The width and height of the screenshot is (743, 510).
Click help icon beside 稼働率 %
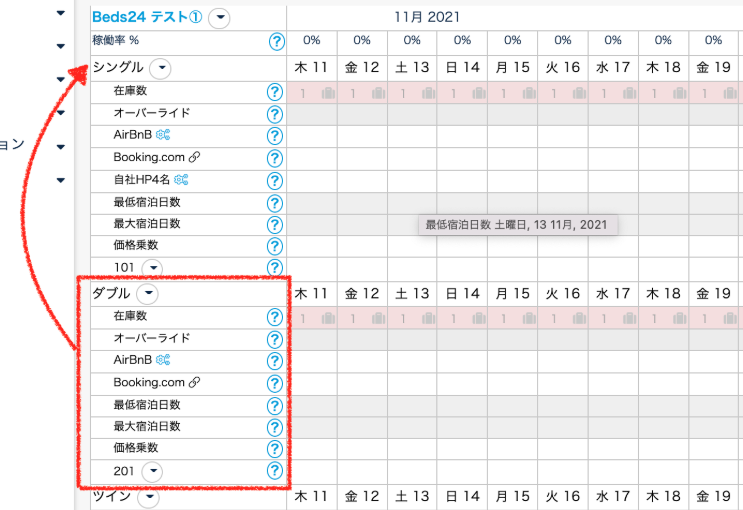[x=276, y=41]
